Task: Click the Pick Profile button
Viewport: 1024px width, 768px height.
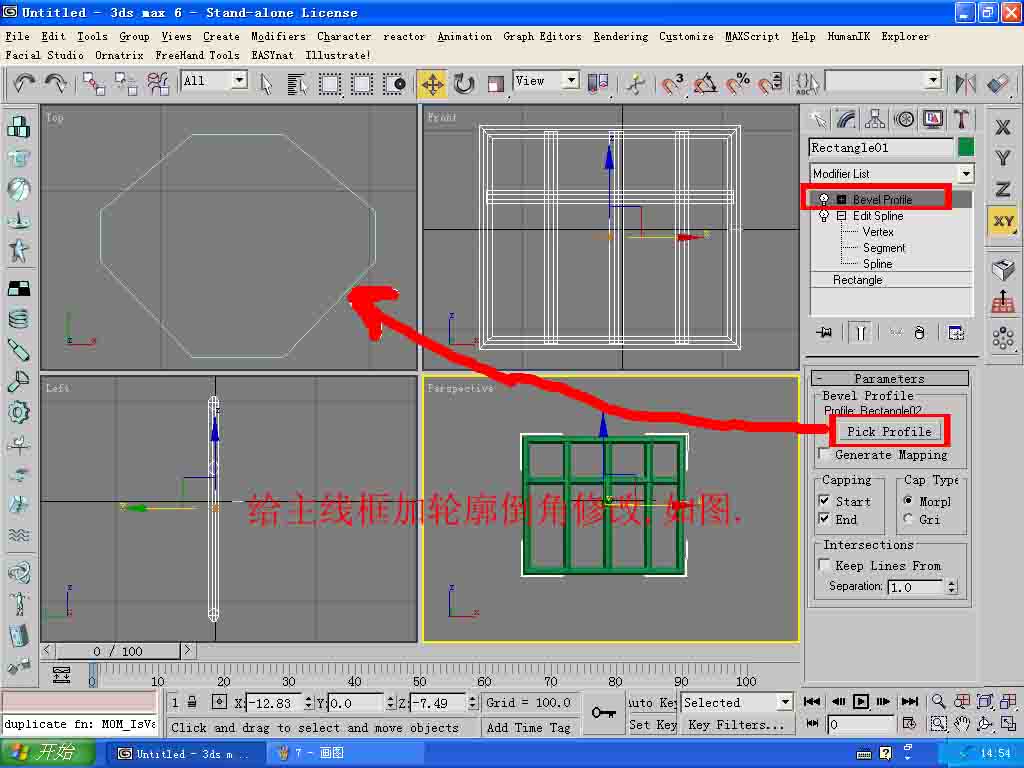Action: coord(889,432)
